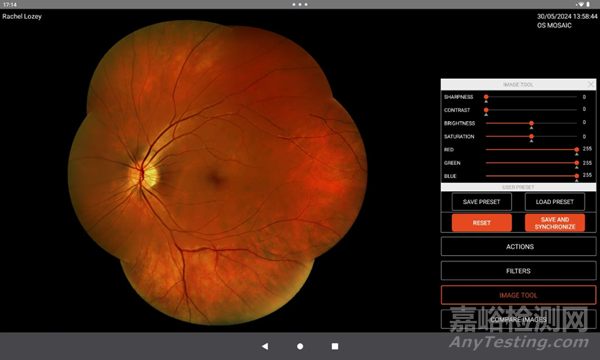600x360 pixels.
Task: Click the Brightness value 0
Action: click(x=584, y=122)
